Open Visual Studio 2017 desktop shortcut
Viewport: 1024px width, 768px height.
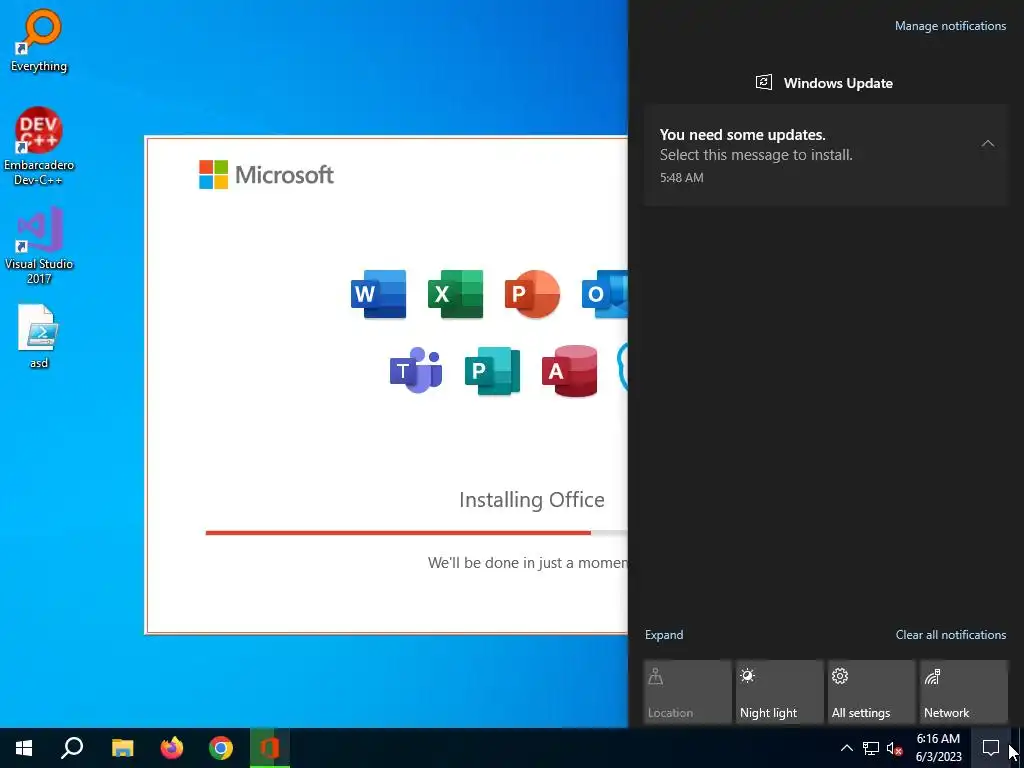point(39,245)
